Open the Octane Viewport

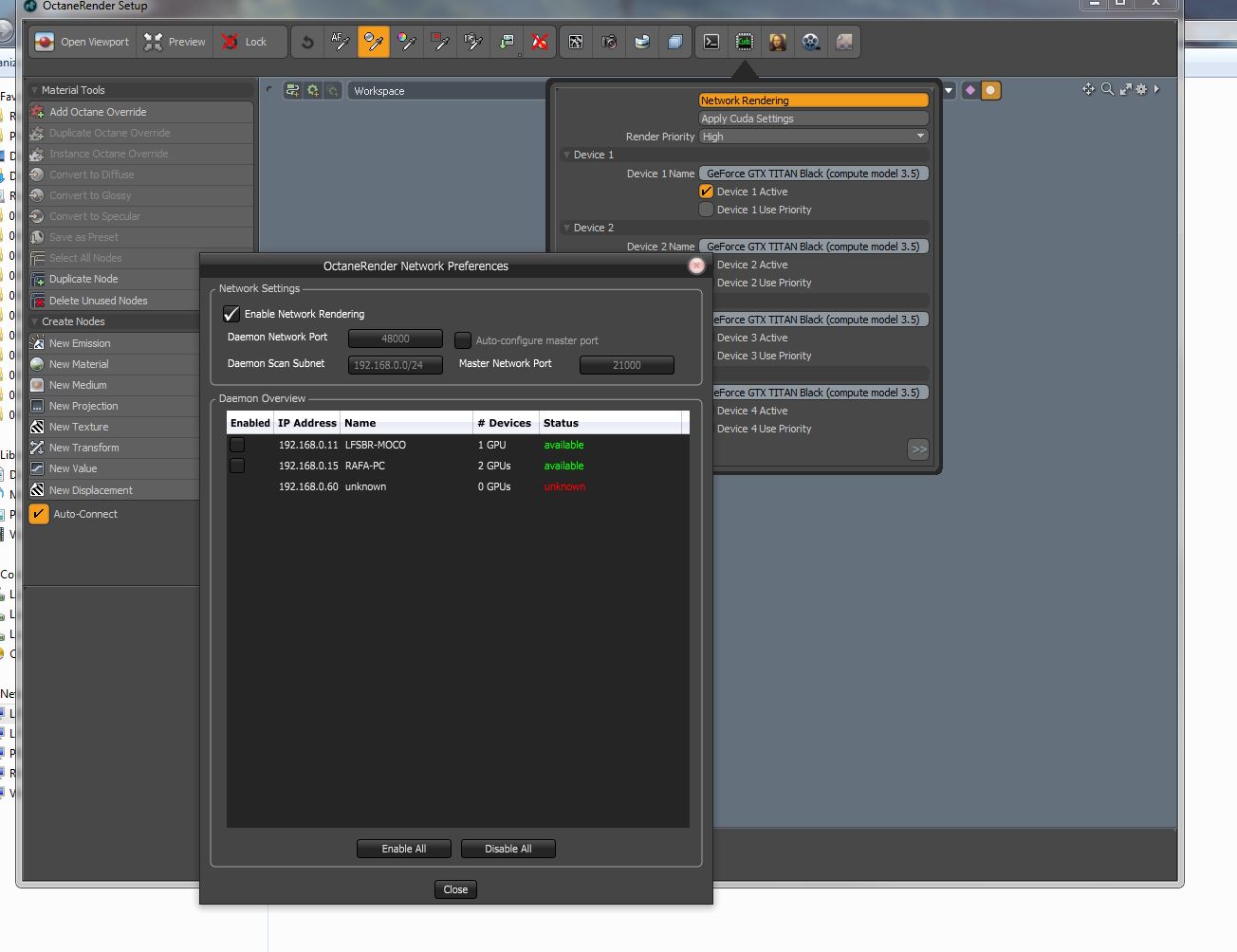(x=83, y=42)
